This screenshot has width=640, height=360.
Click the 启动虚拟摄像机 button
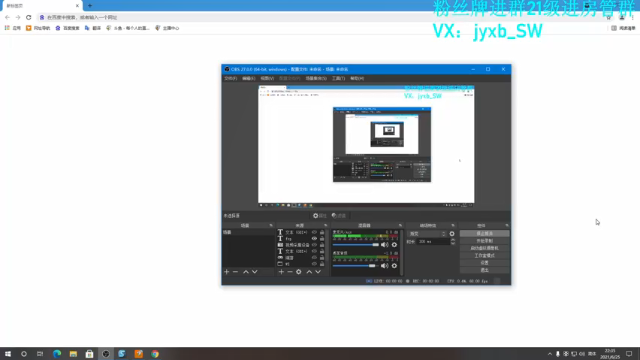(x=484, y=248)
